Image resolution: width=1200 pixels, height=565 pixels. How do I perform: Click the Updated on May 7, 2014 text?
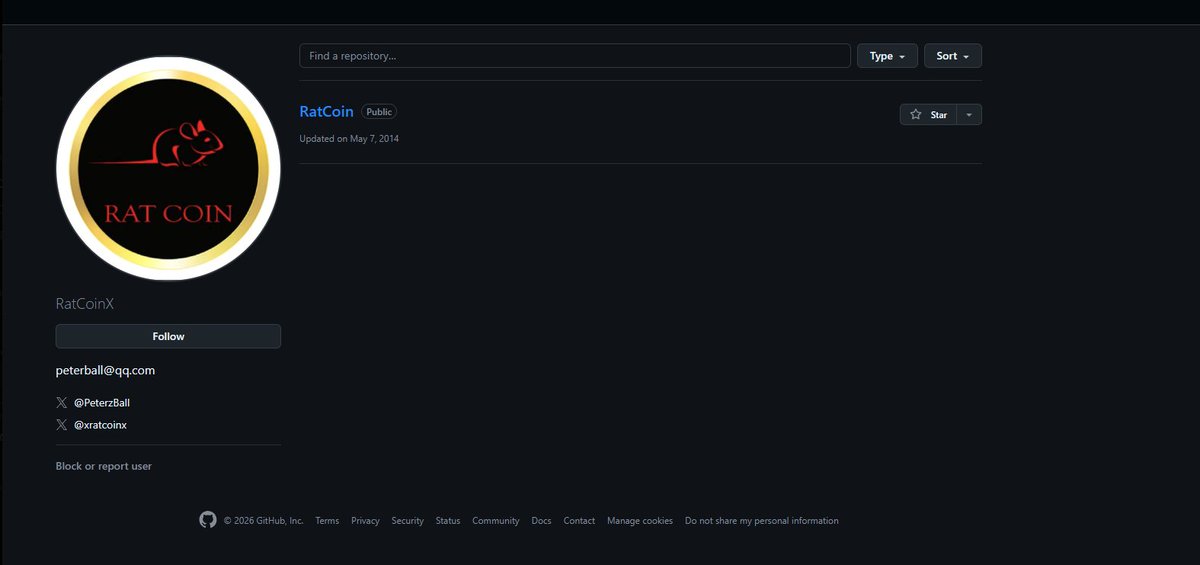(x=349, y=138)
